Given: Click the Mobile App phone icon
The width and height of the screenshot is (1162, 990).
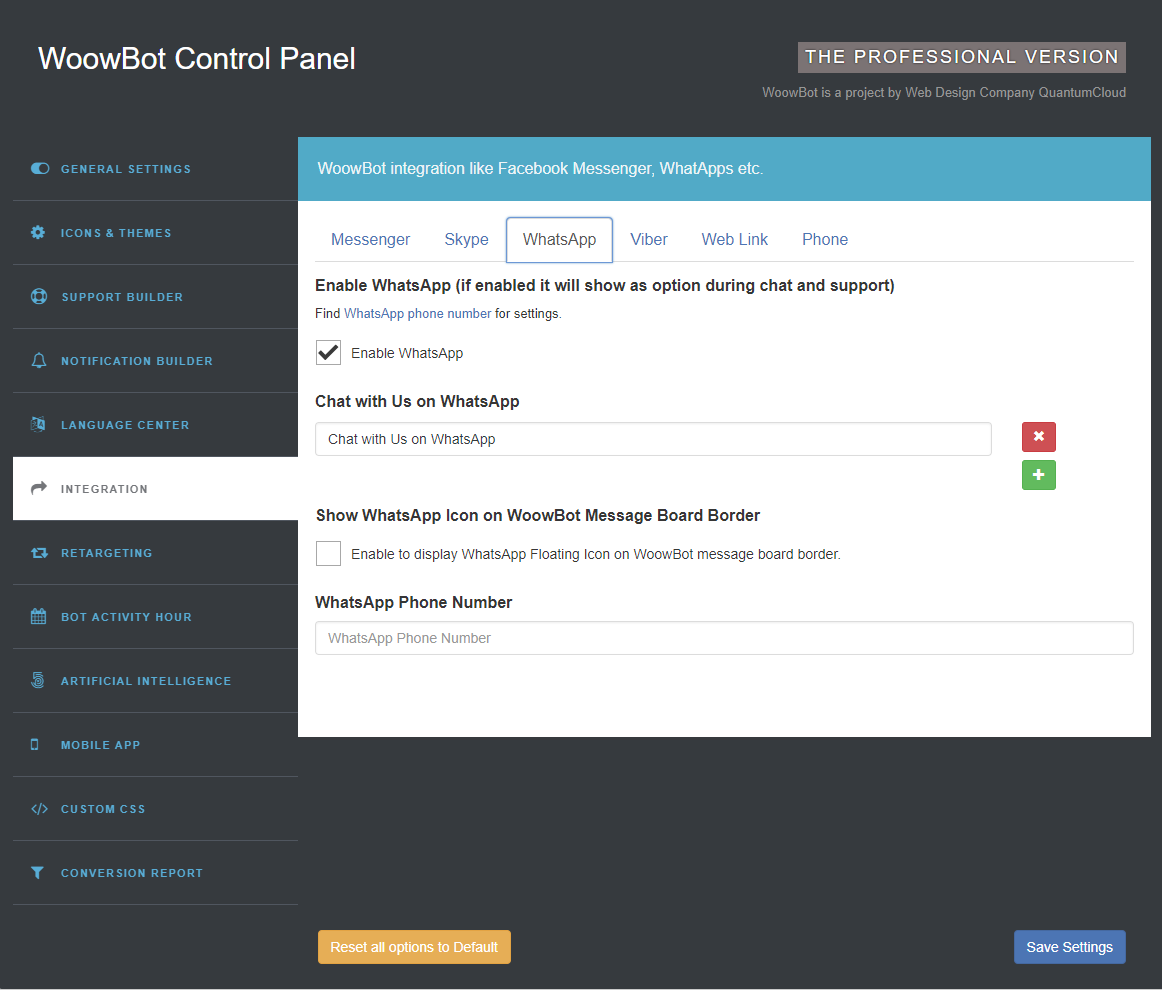Looking at the screenshot, I should point(34,745).
